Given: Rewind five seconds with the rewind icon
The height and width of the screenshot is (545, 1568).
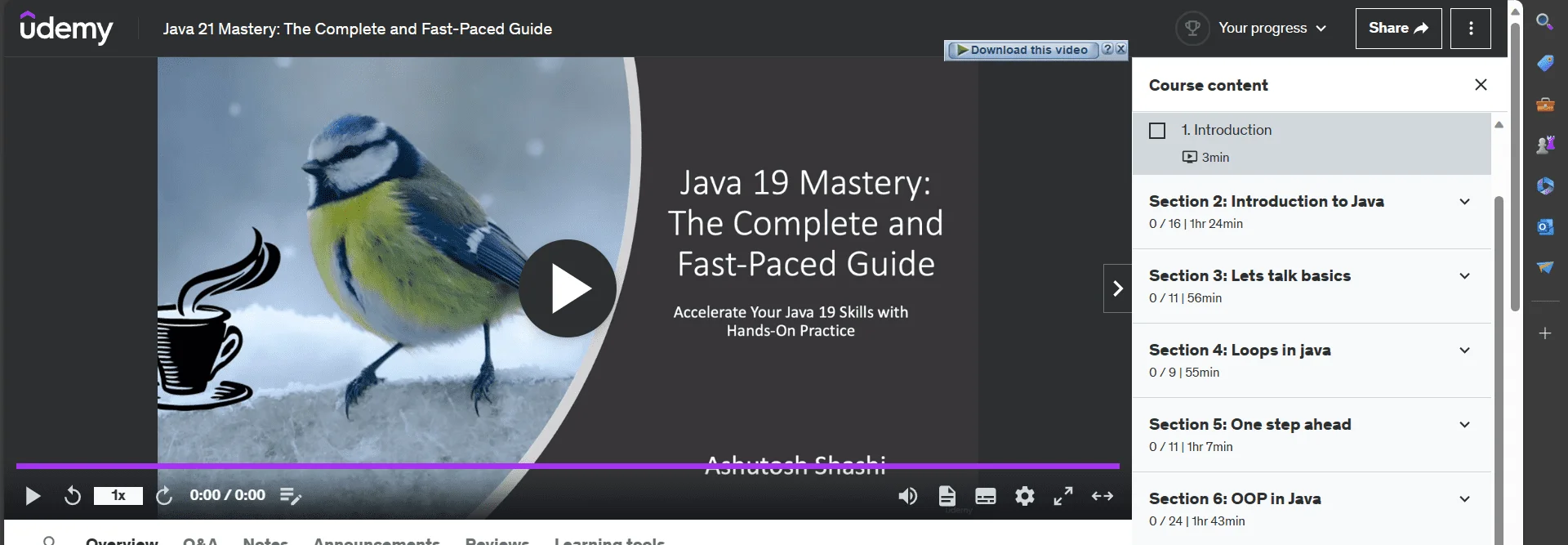Looking at the screenshot, I should pos(73,496).
